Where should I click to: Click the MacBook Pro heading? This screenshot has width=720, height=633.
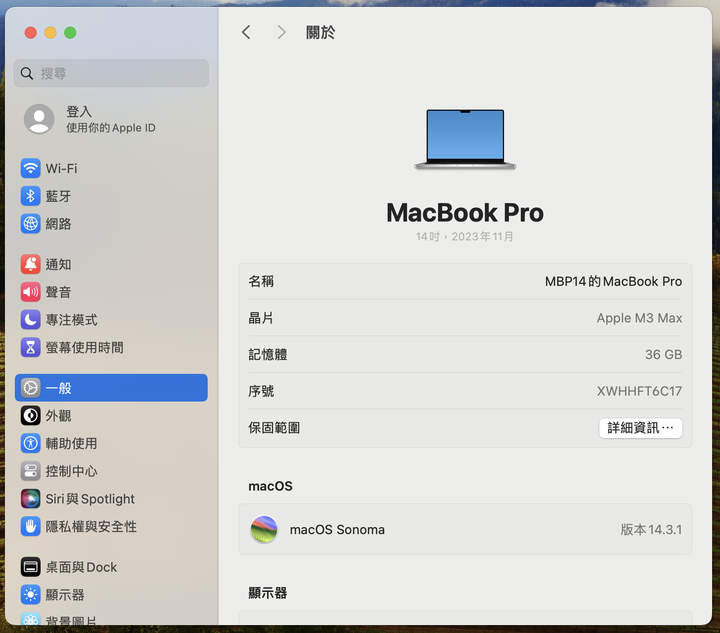pos(465,213)
